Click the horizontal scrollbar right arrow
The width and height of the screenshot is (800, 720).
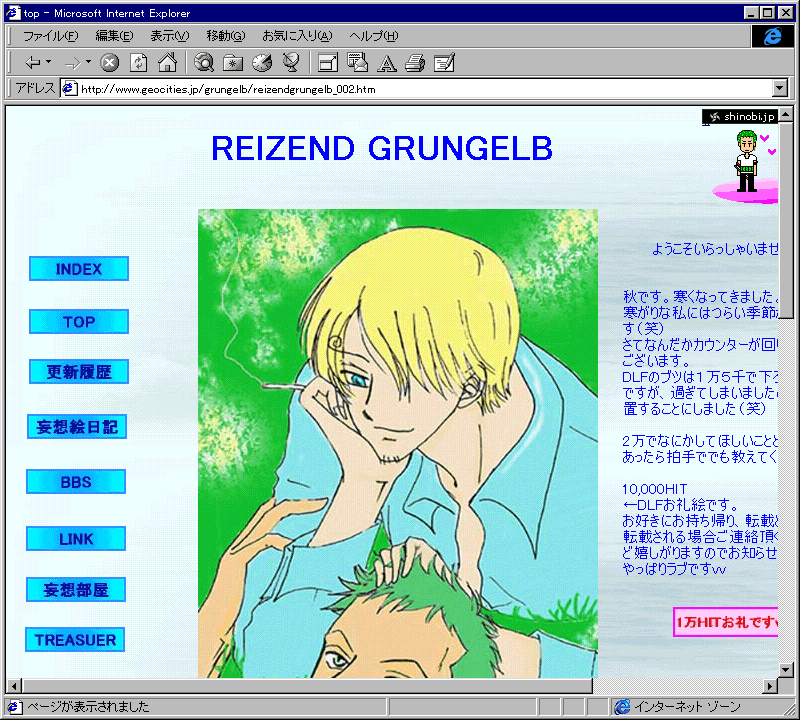[x=770, y=686]
